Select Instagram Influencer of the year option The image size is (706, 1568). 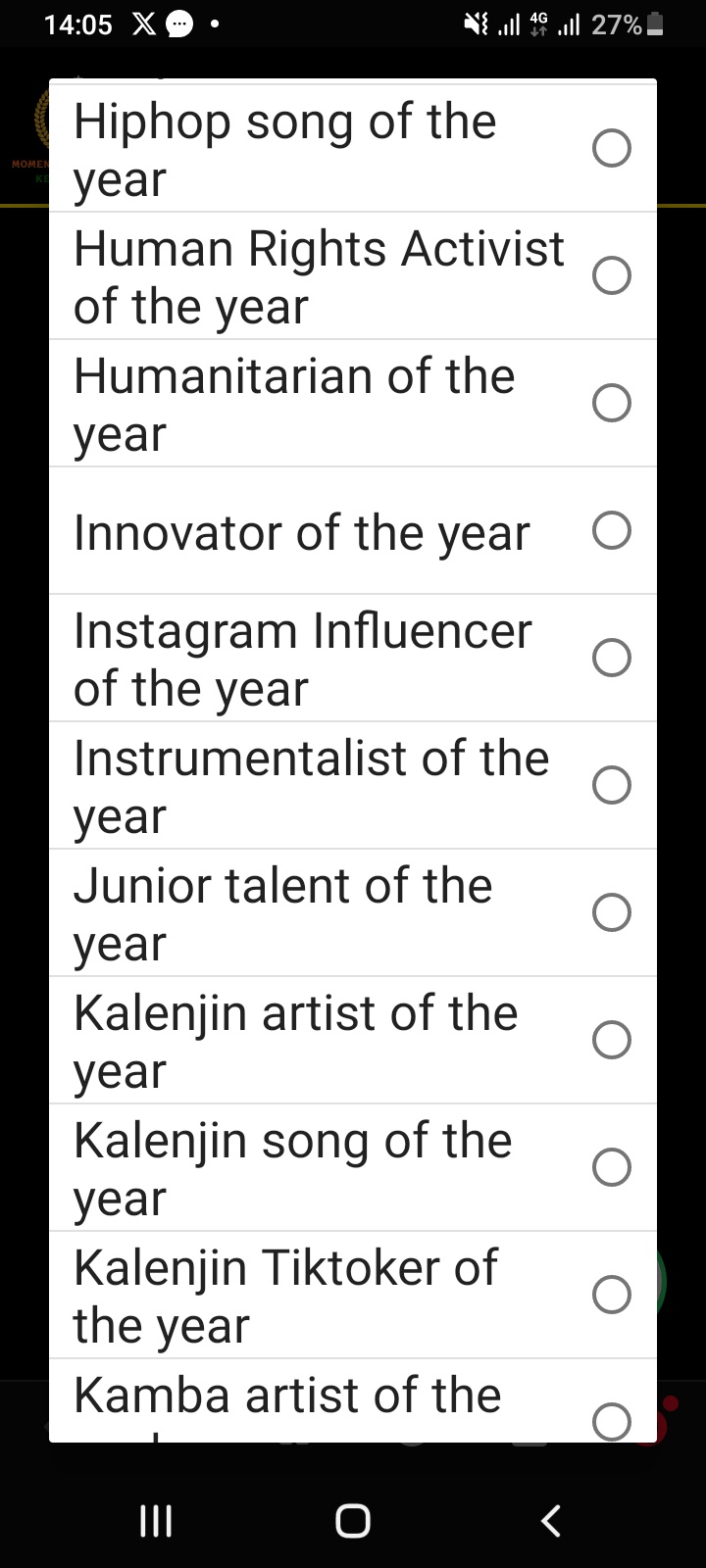pyautogui.click(x=611, y=658)
